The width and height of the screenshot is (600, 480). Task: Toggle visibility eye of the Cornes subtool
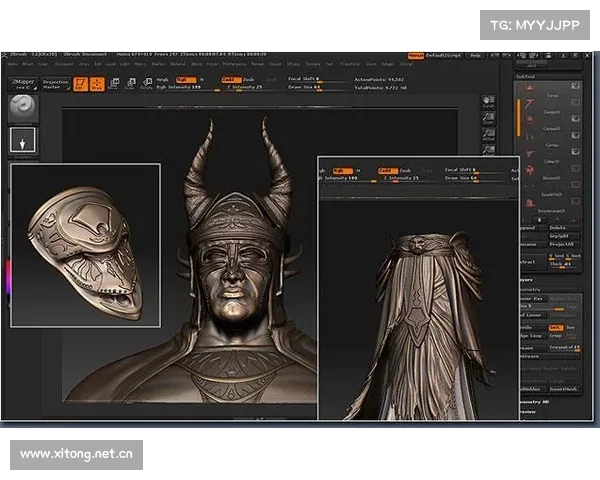click(576, 136)
